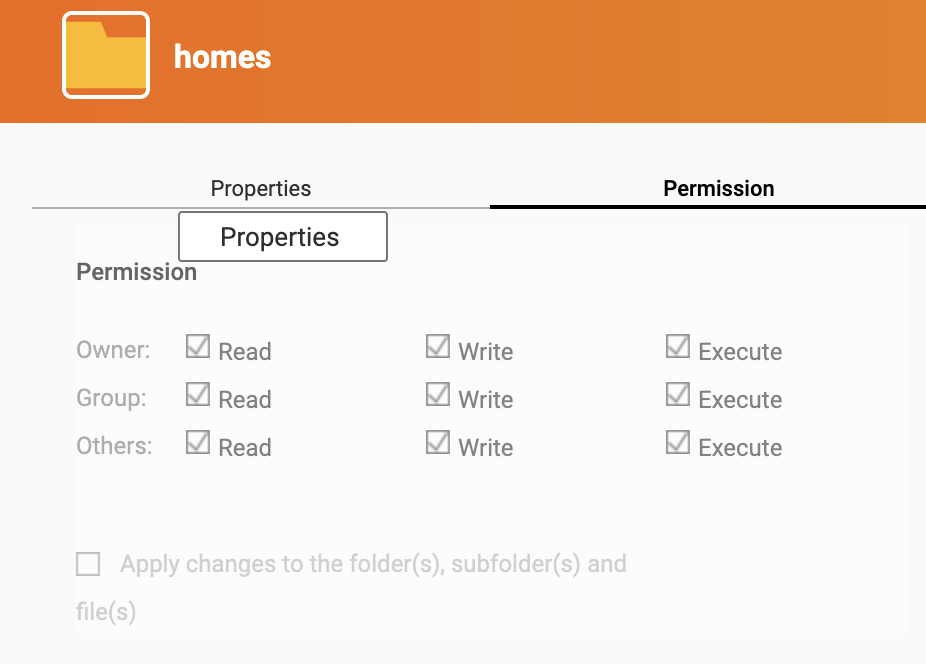
Task: Toggle Owner Write checkbox
Action: click(x=438, y=346)
